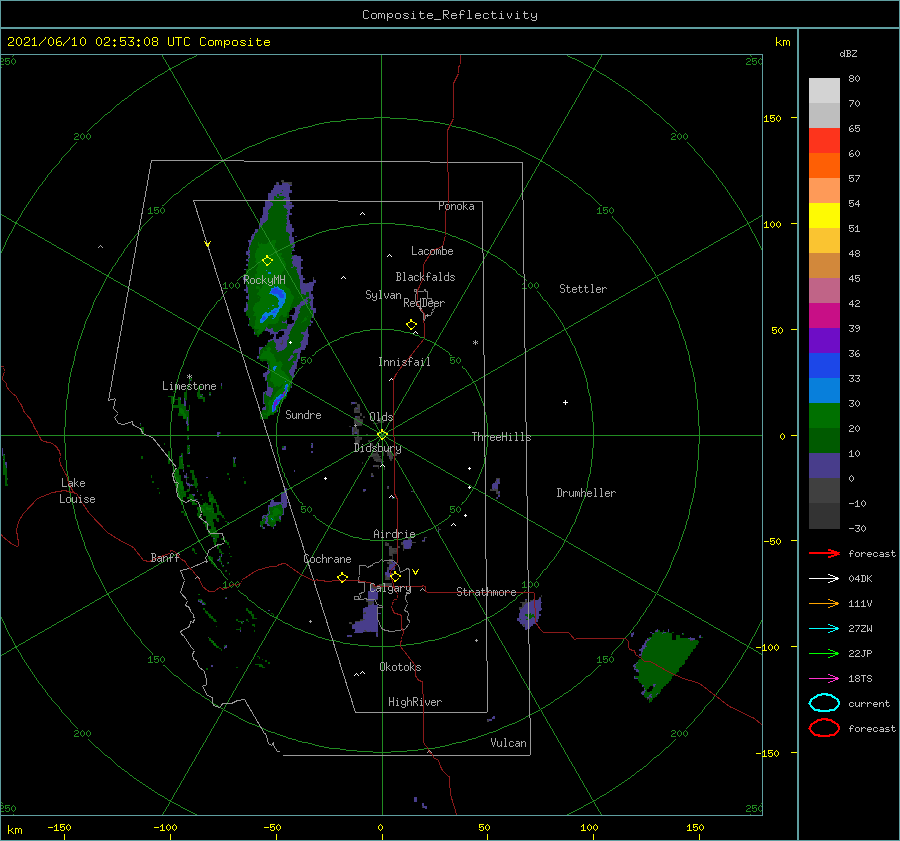Click the magenta dBZ color swatch
900x841 pixels.
coord(824,315)
